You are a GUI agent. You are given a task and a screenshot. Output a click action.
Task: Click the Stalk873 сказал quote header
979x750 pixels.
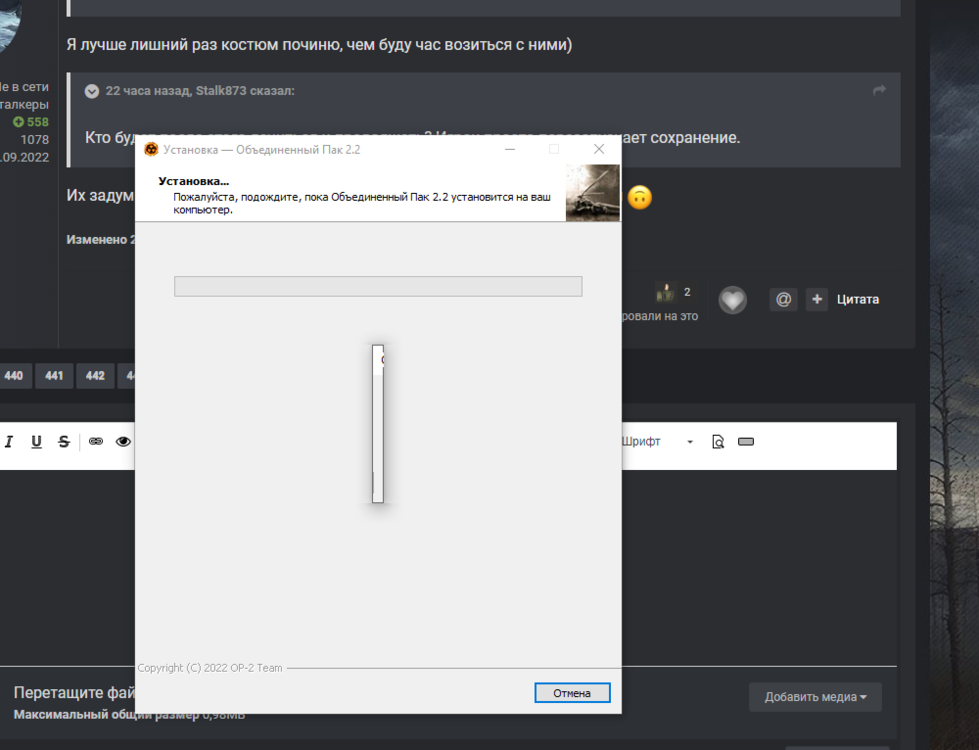(x=200, y=91)
